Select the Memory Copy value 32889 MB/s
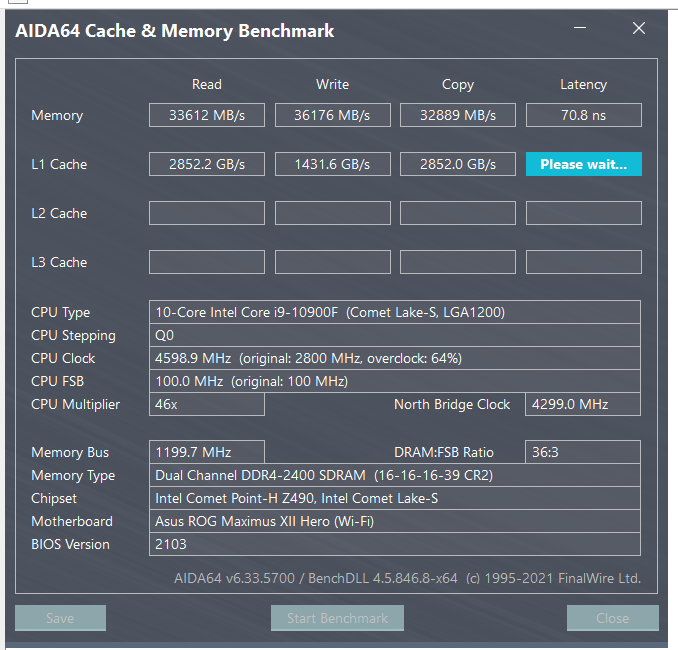The width and height of the screenshot is (678, 650). (458, 115)
